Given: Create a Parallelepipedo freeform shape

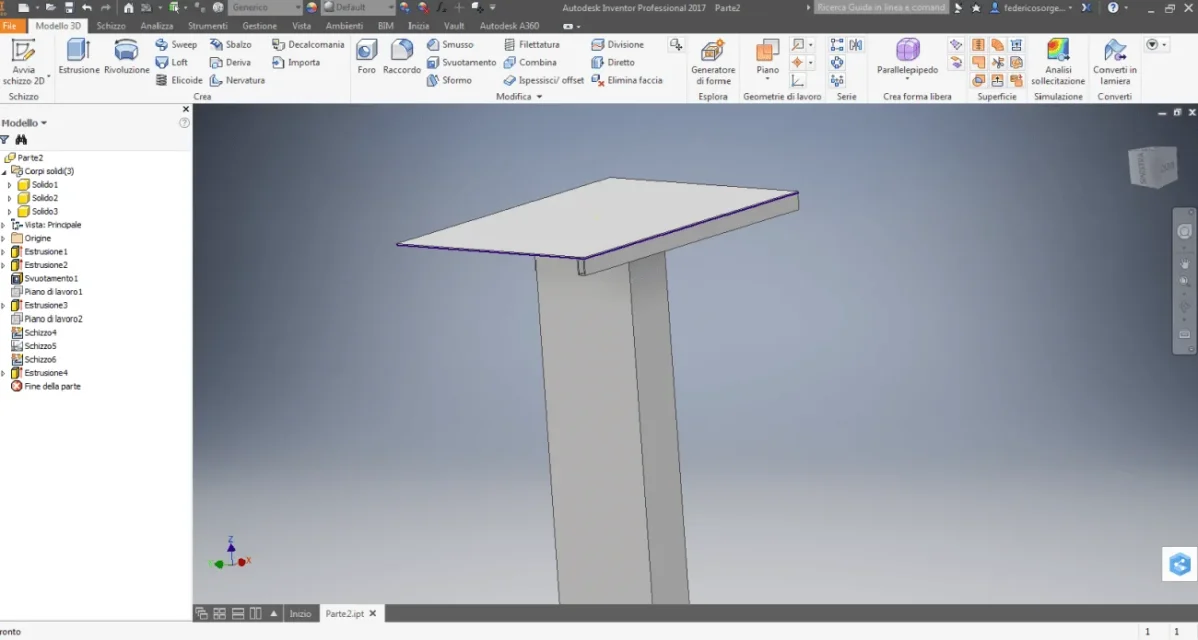Looking at the screenshot, I should (907, 57).
